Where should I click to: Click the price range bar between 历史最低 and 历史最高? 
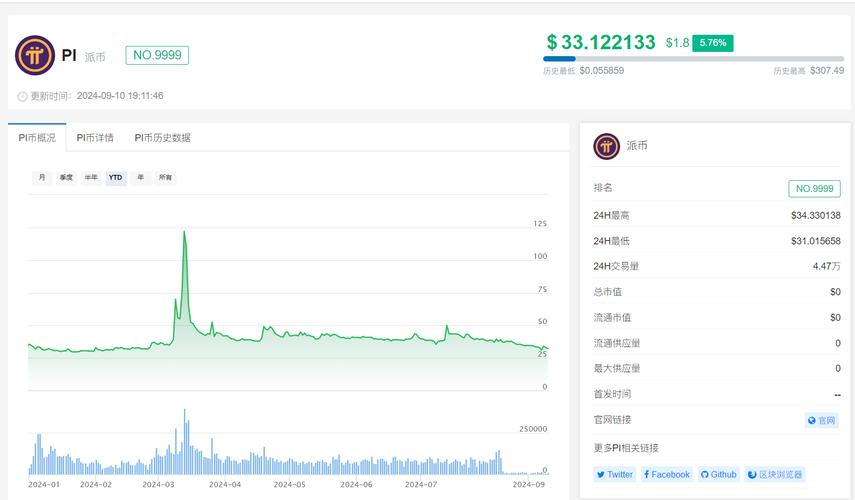point(693,59)
